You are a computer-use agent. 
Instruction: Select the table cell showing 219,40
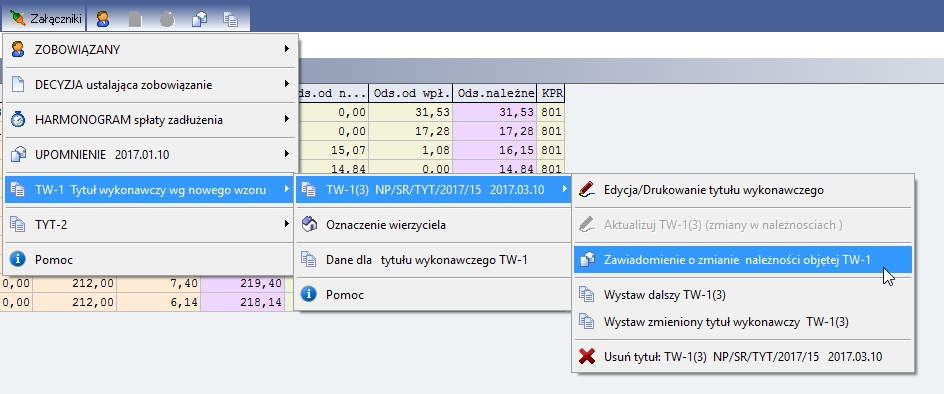[x=243, y=284]
